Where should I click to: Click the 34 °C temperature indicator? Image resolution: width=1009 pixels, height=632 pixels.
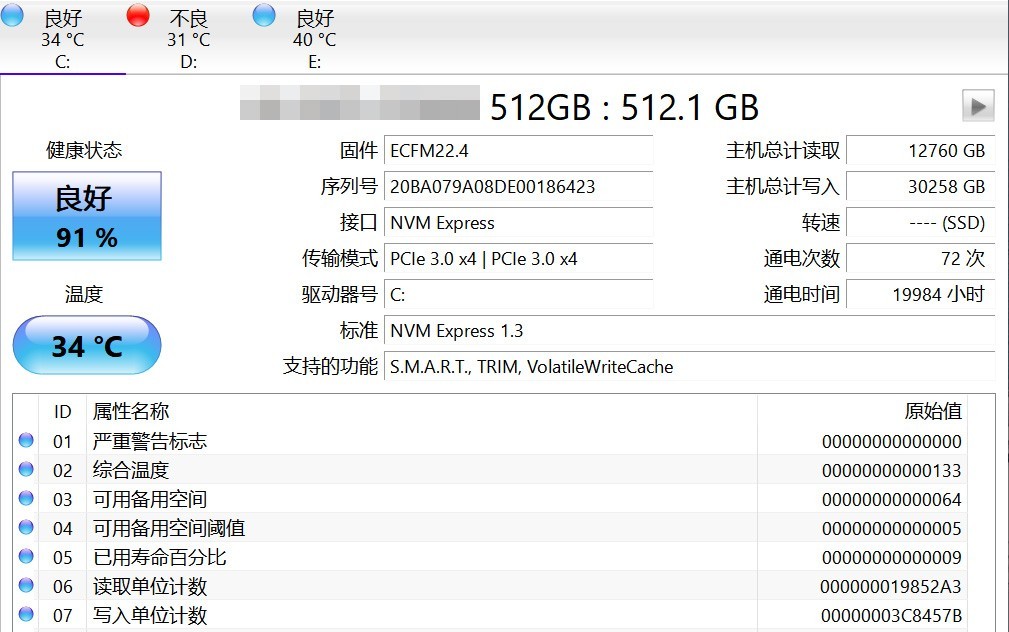point(86,345)
